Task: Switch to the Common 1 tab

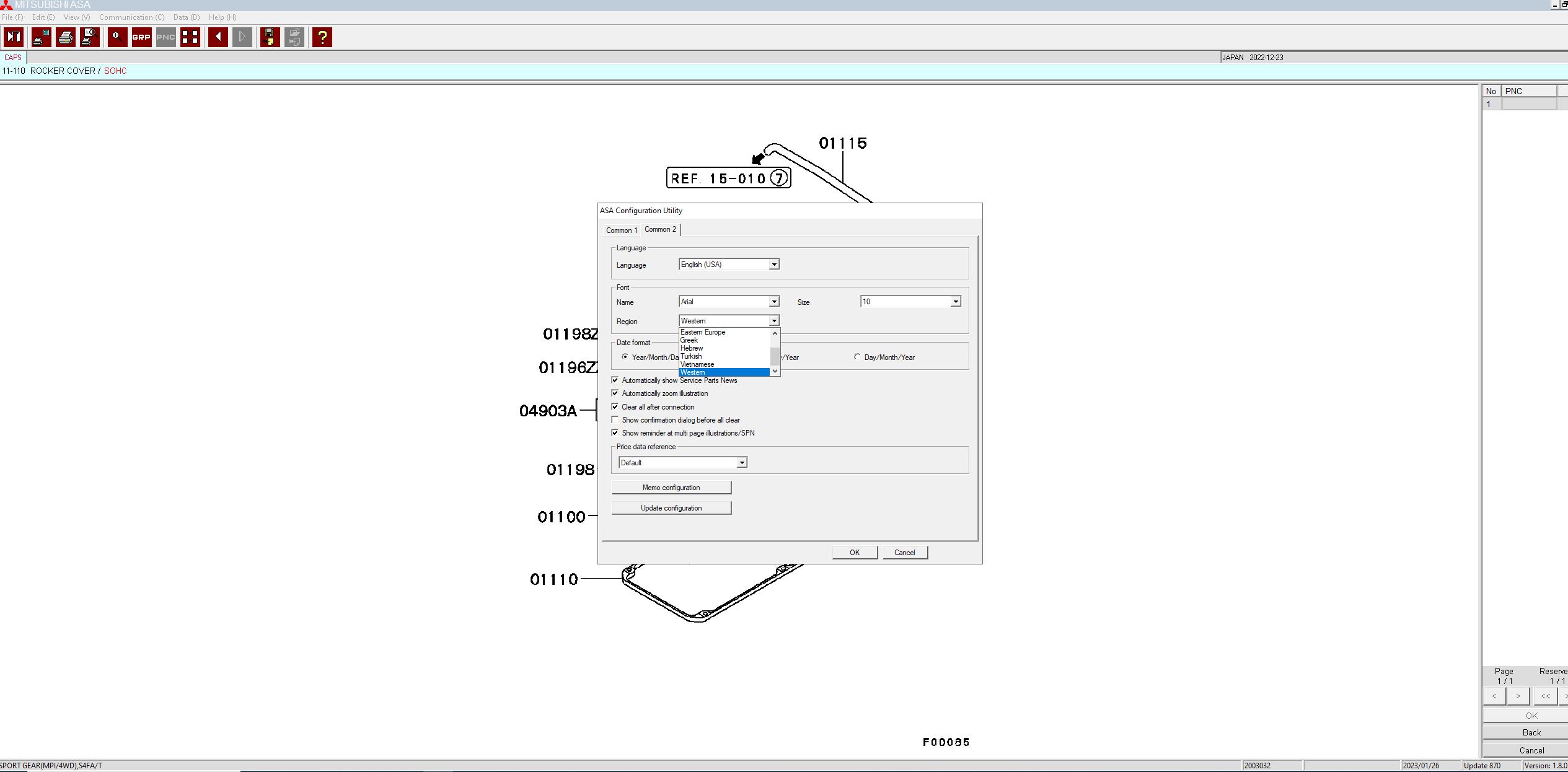Action: click(x=622, y=230)
